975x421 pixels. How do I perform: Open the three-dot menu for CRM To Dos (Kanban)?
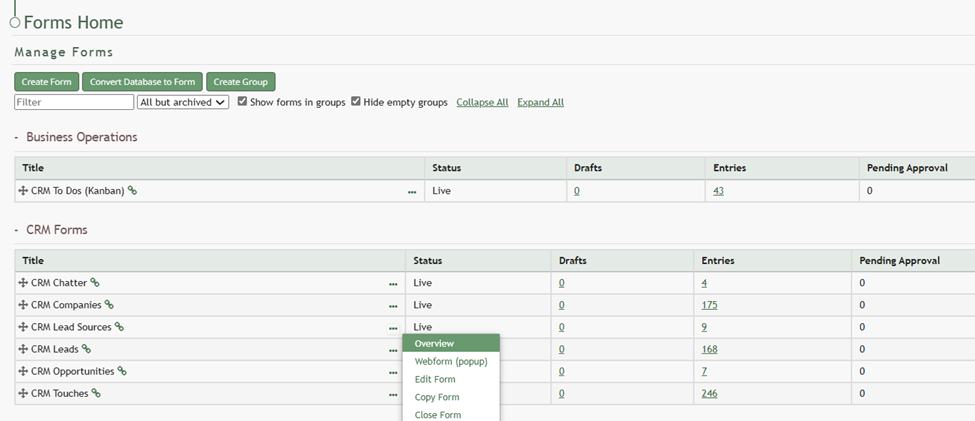tap(412, 191)
